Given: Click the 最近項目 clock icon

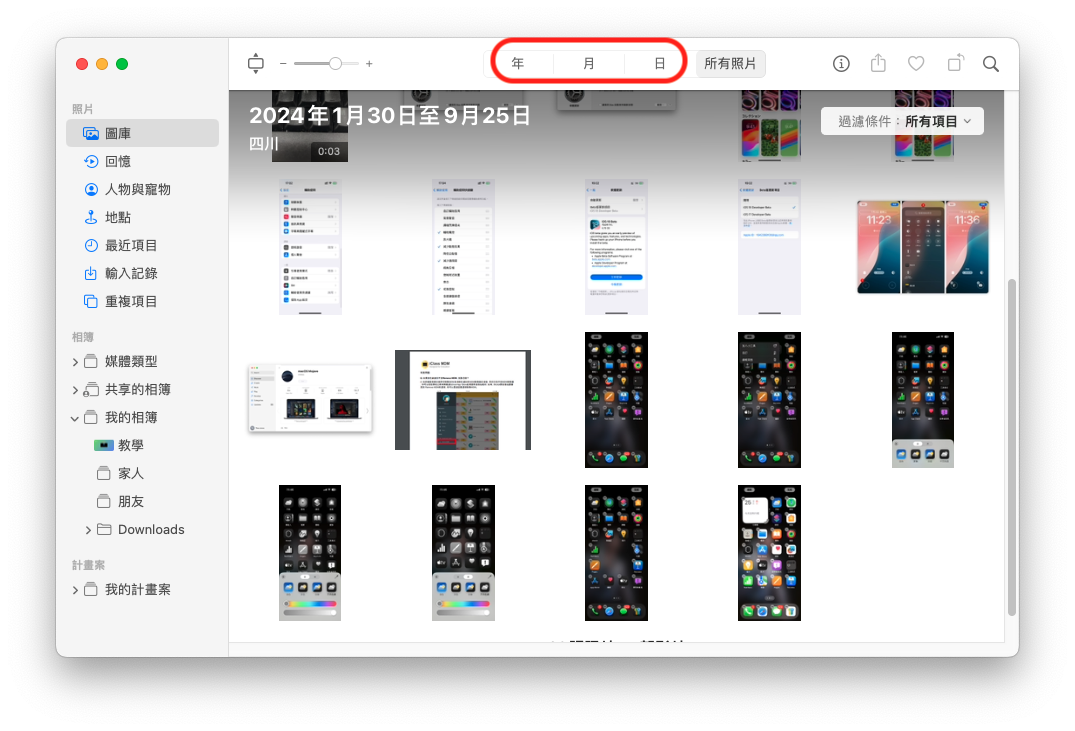Looking at the screenshot, I should [x=90, y=245].
